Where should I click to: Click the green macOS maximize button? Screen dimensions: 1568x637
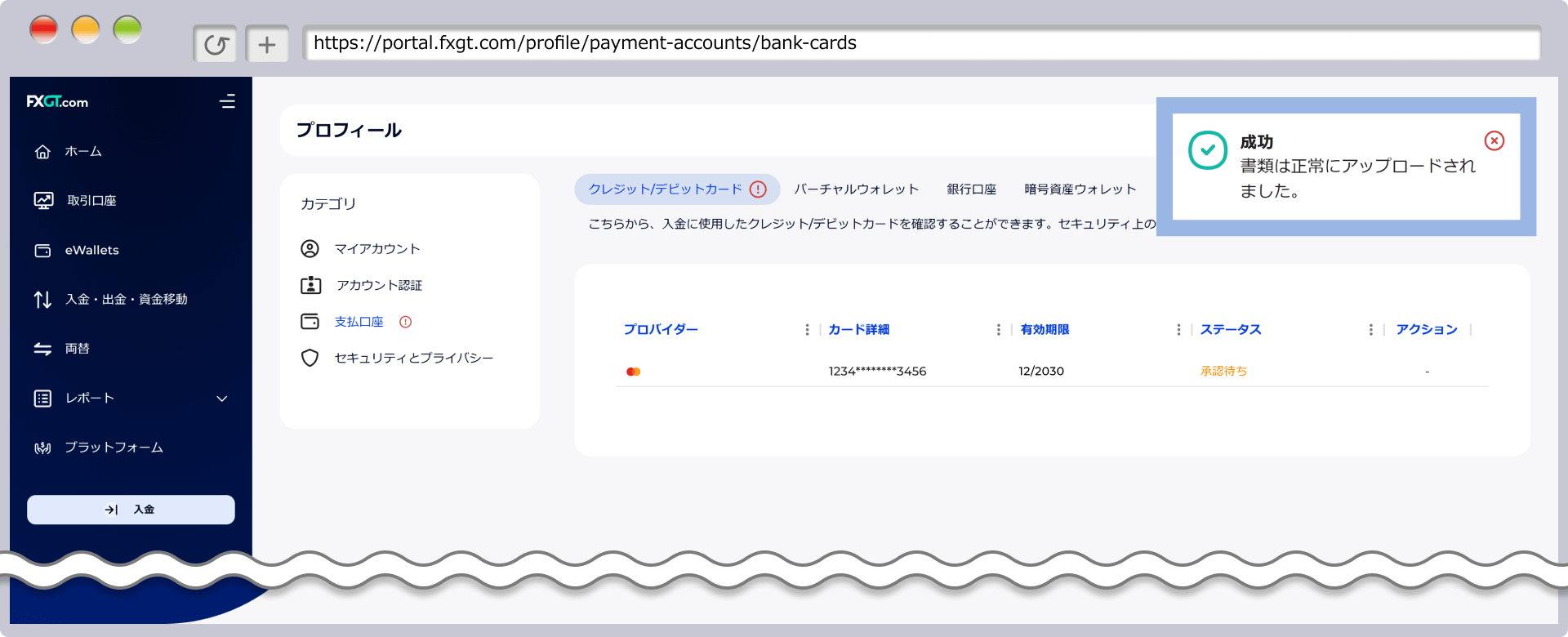[x=127, y=30]
